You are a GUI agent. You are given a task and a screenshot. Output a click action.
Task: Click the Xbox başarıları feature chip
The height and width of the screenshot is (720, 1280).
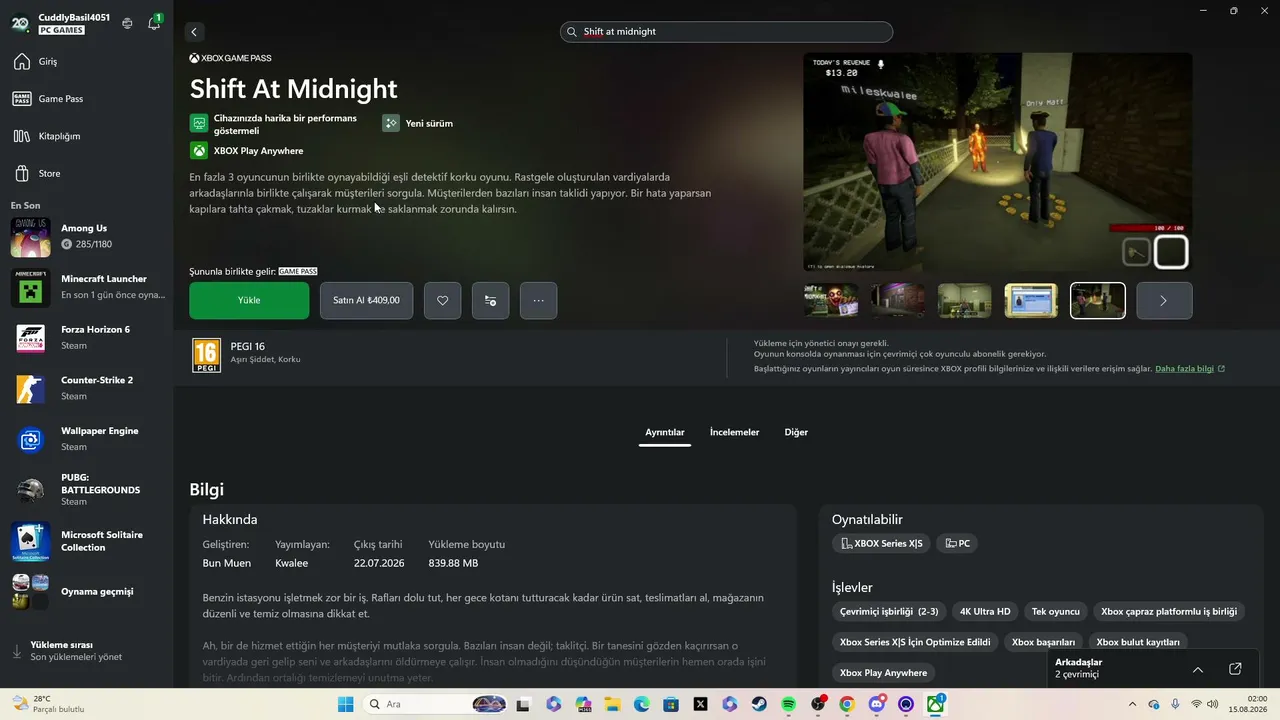1043,642
